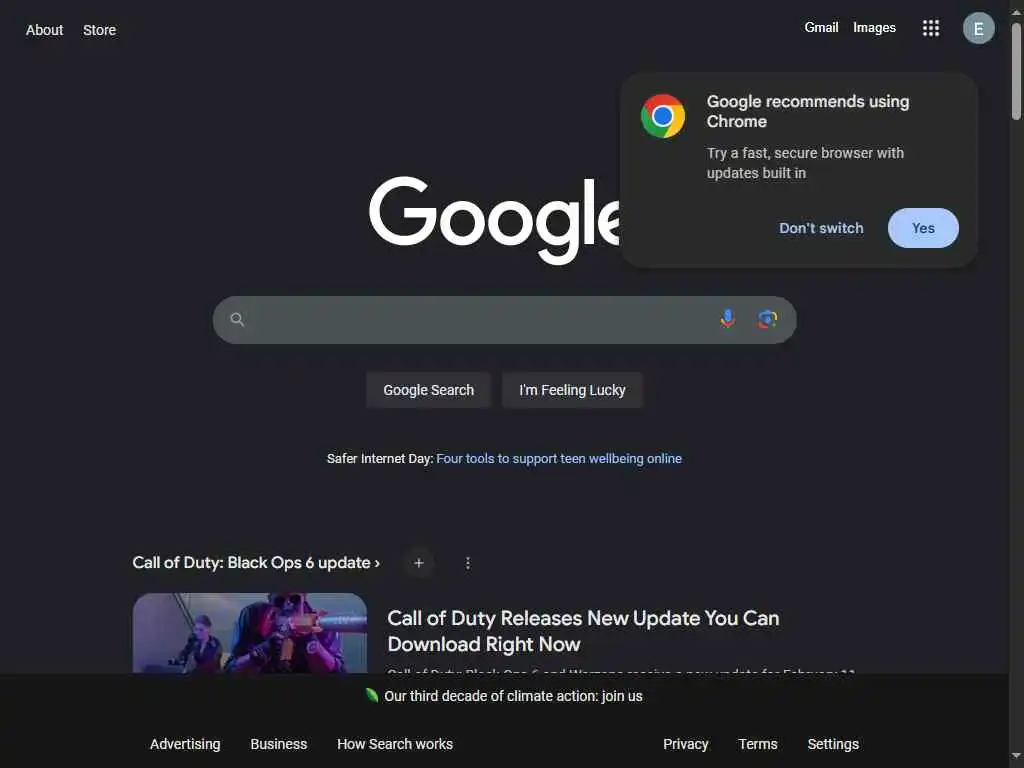1024x768 pixels.
Task: Click I'm Feeling Lucky button
Action: pos(572,390)
